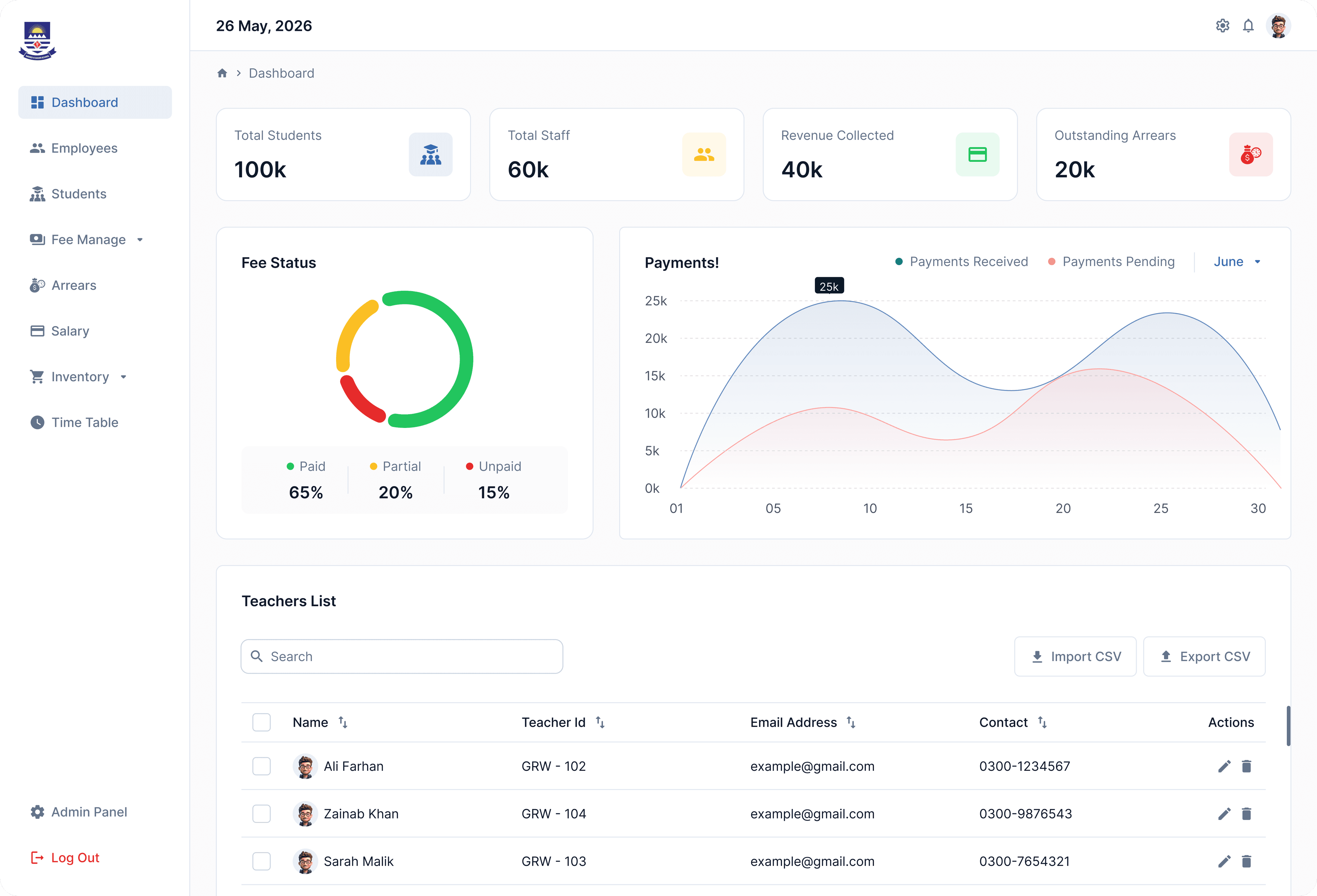1317x896 pixels.
Task: Click the Import CSV button
Action: click(x=1075, y=656)
